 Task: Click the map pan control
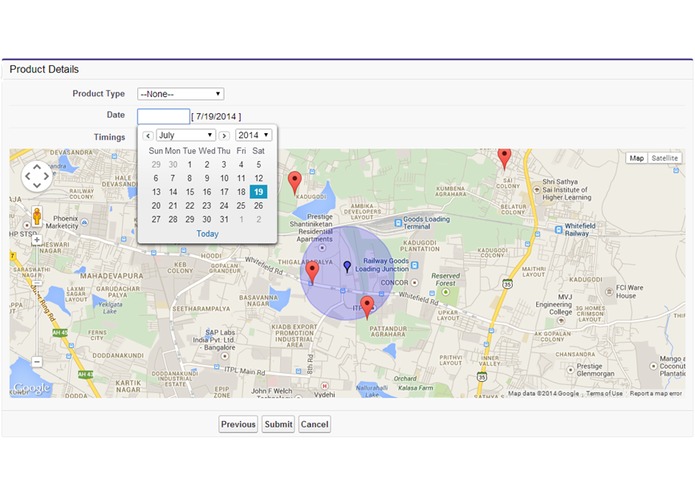pyautogui.click(x=37, y=176)
